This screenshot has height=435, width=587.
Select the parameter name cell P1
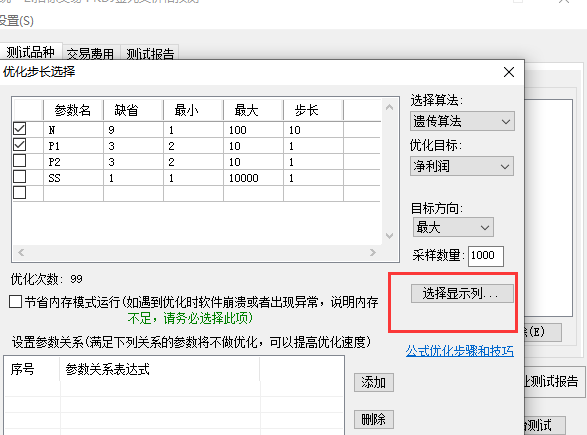[x=73, y=146]
